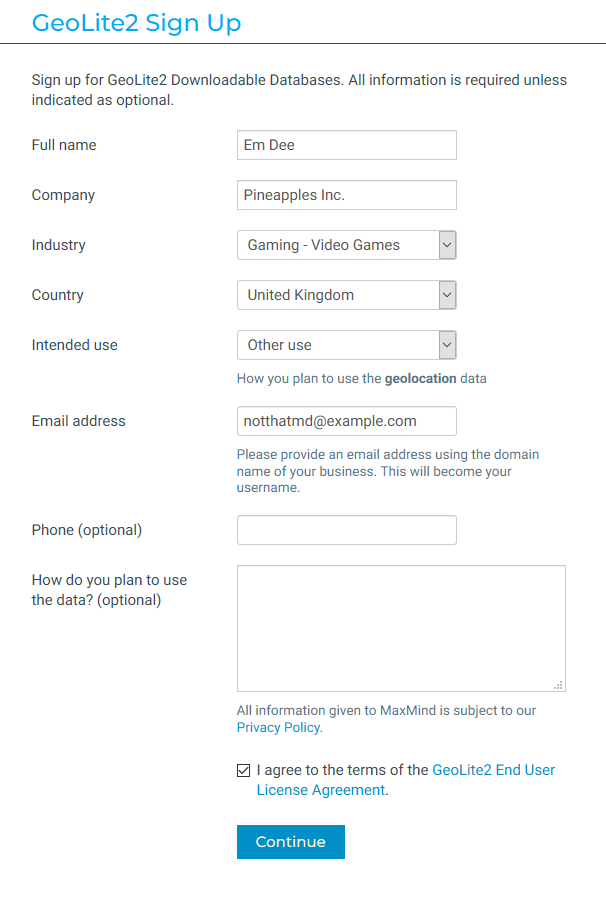The width and height of the screenshot is (606, 902).
Task: Open the Privacy Policy link
Action: [277, 727]
